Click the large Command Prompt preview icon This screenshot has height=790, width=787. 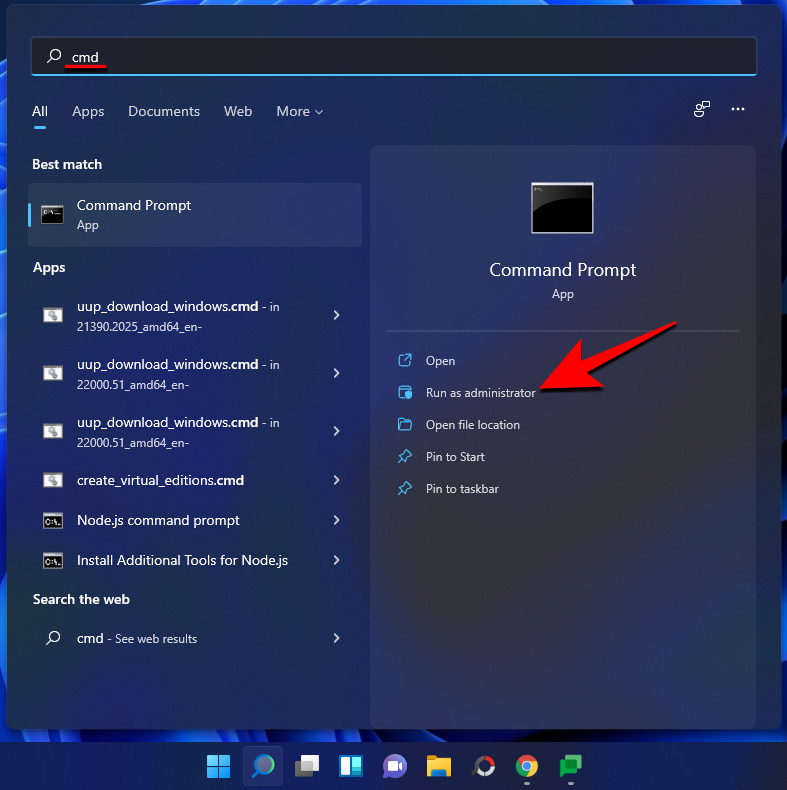click(x=562, y=208)
